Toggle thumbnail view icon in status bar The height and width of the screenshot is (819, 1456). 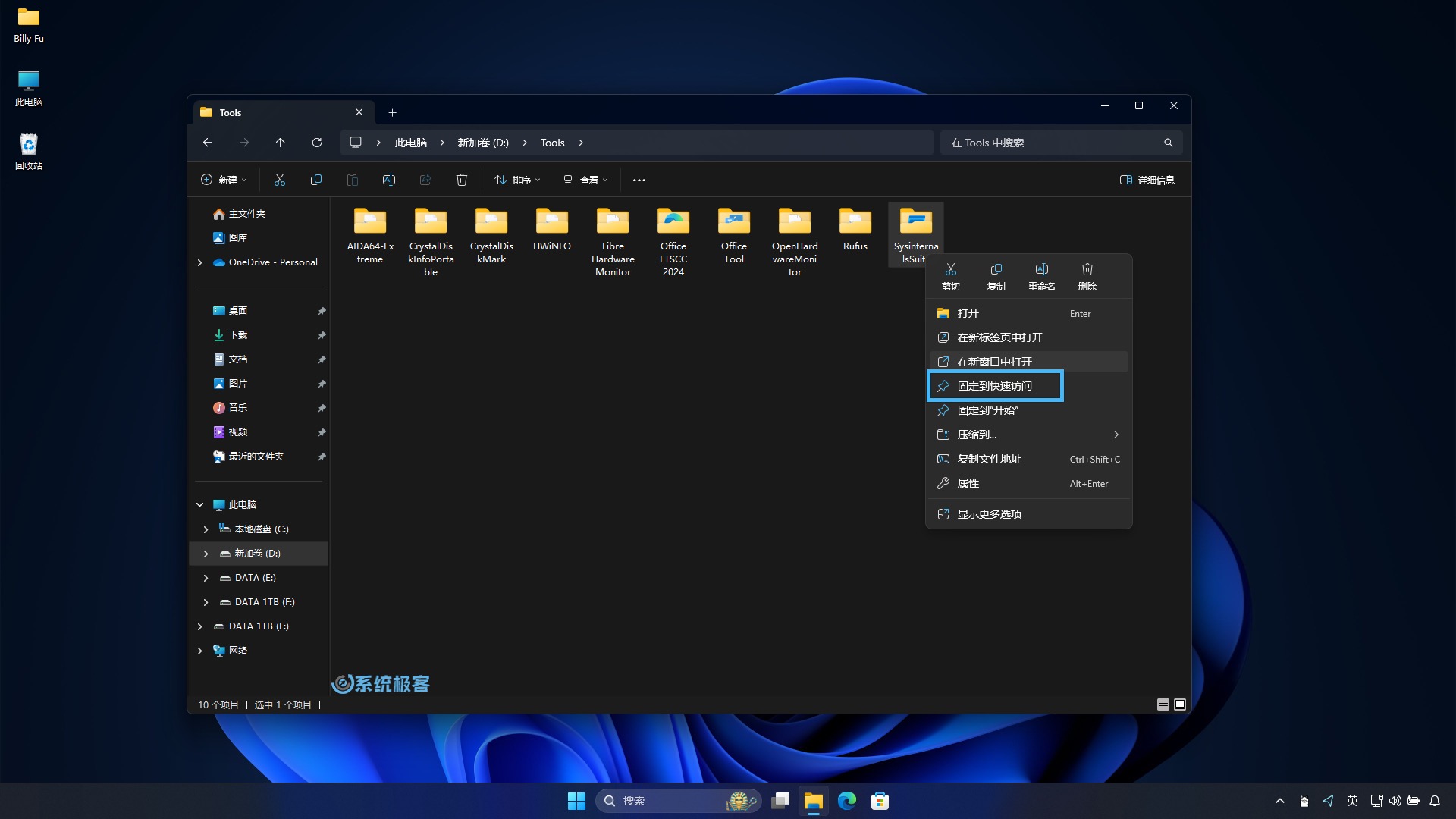tap(1180, 704)
